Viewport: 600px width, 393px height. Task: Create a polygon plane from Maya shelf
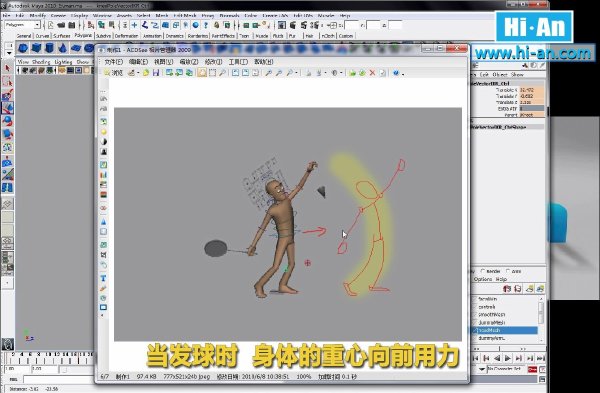point(76,49)
